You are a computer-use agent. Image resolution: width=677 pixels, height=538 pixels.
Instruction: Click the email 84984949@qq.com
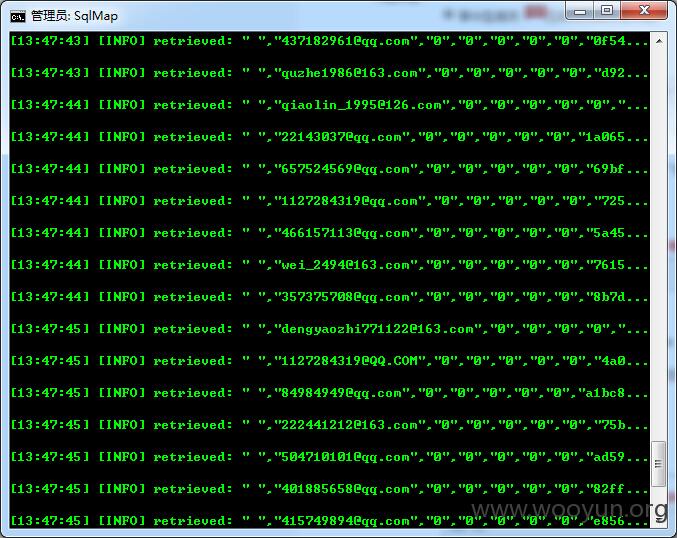pyautogui.click(x=341, y=393)
